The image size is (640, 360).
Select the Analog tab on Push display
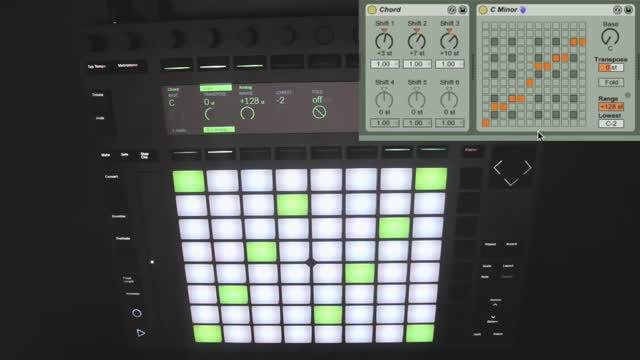click(x=245, y=88)
